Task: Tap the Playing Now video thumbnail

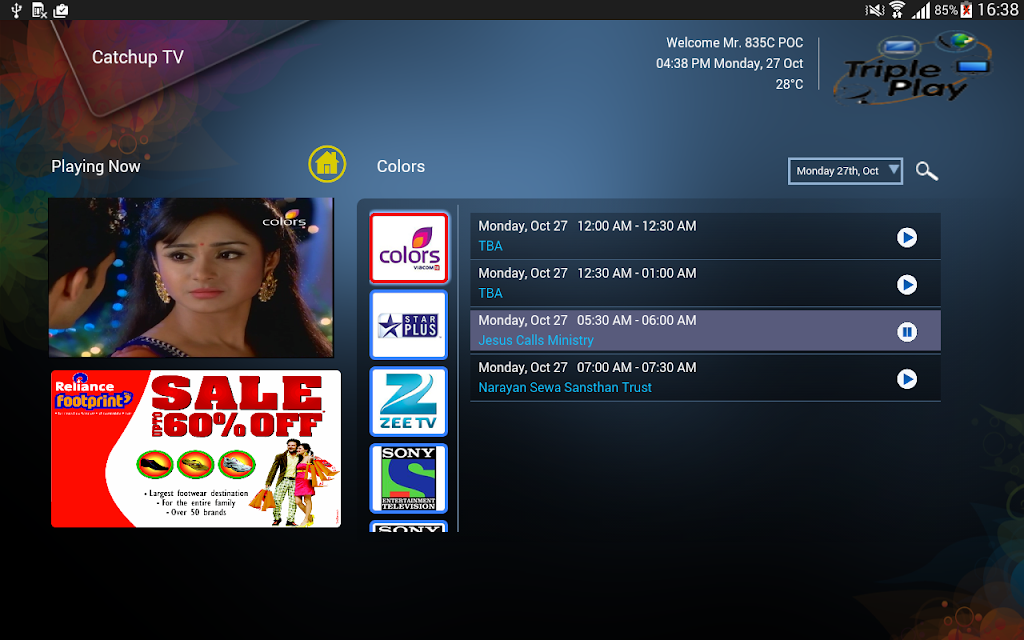Action: 191,278
